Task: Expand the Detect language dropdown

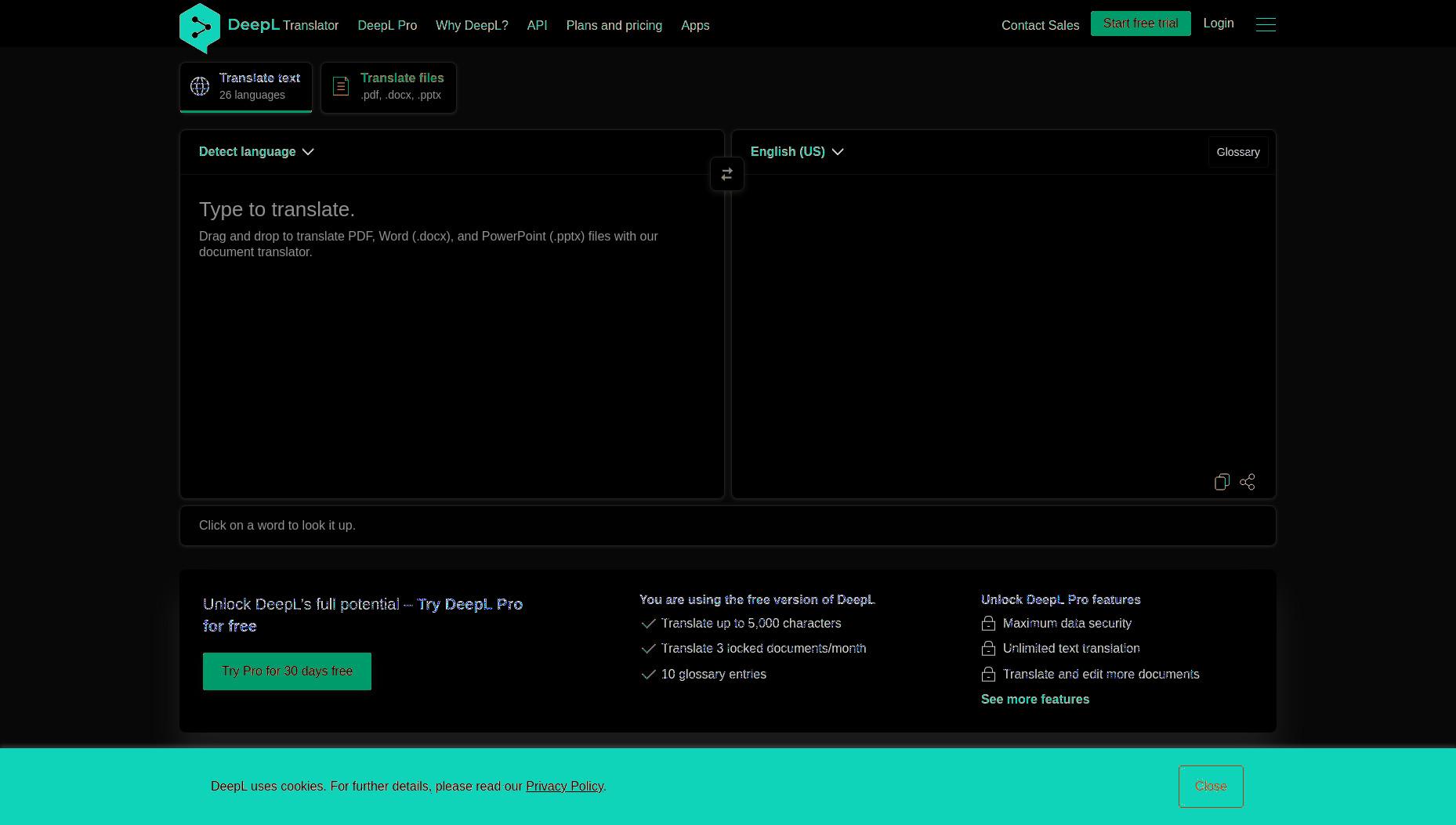Action: tap(256, 152)
